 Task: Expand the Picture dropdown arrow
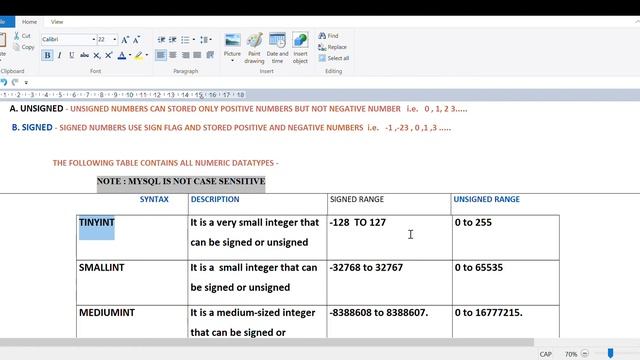click(232, 61)
